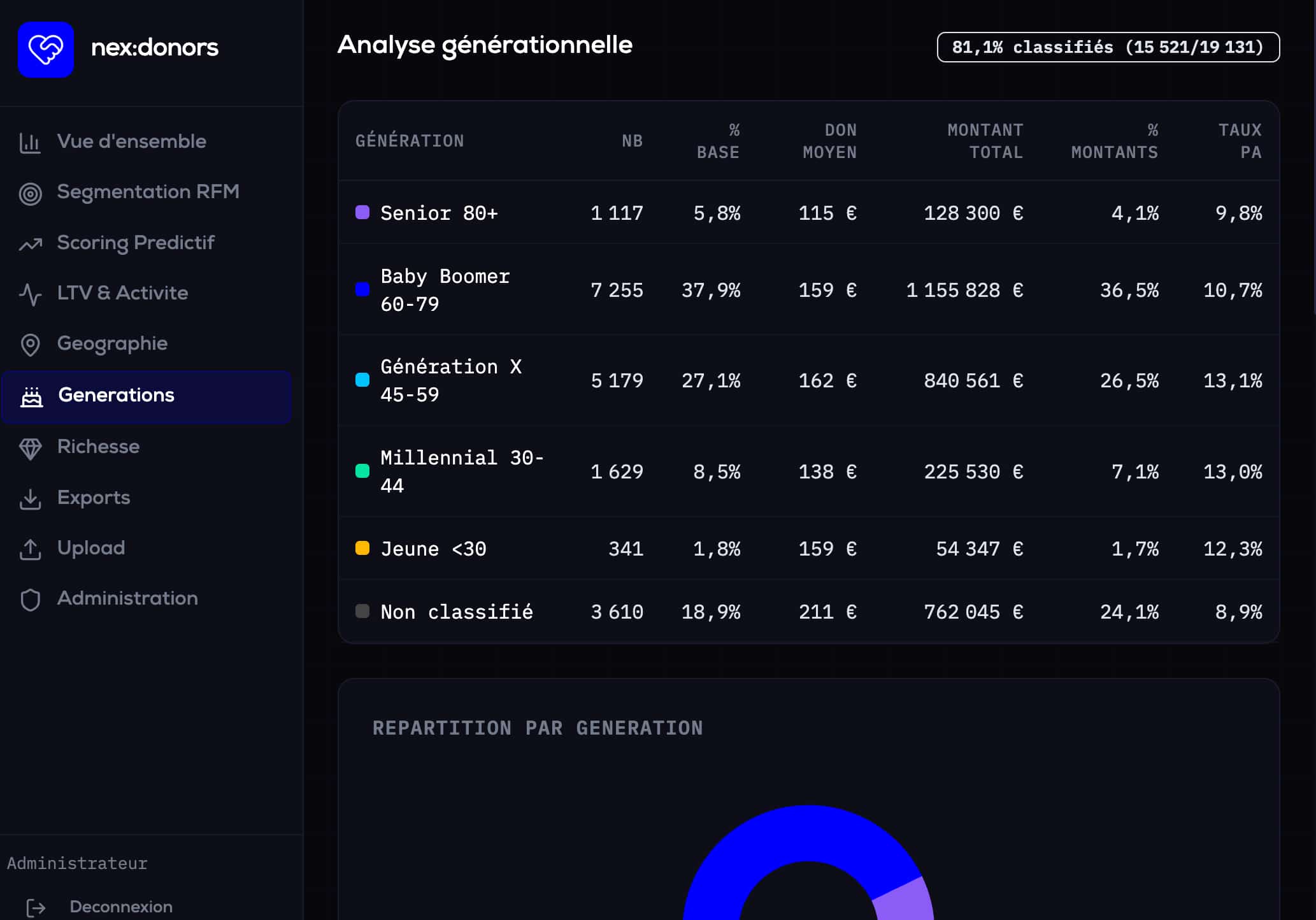Select the Génération X 45-59 row label
The height and width of the screenshot is (920, 1316).
451,380
